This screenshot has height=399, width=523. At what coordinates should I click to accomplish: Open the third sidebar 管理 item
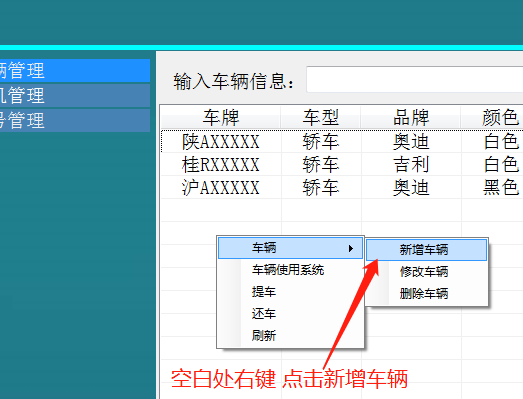(x=75, y=120)
